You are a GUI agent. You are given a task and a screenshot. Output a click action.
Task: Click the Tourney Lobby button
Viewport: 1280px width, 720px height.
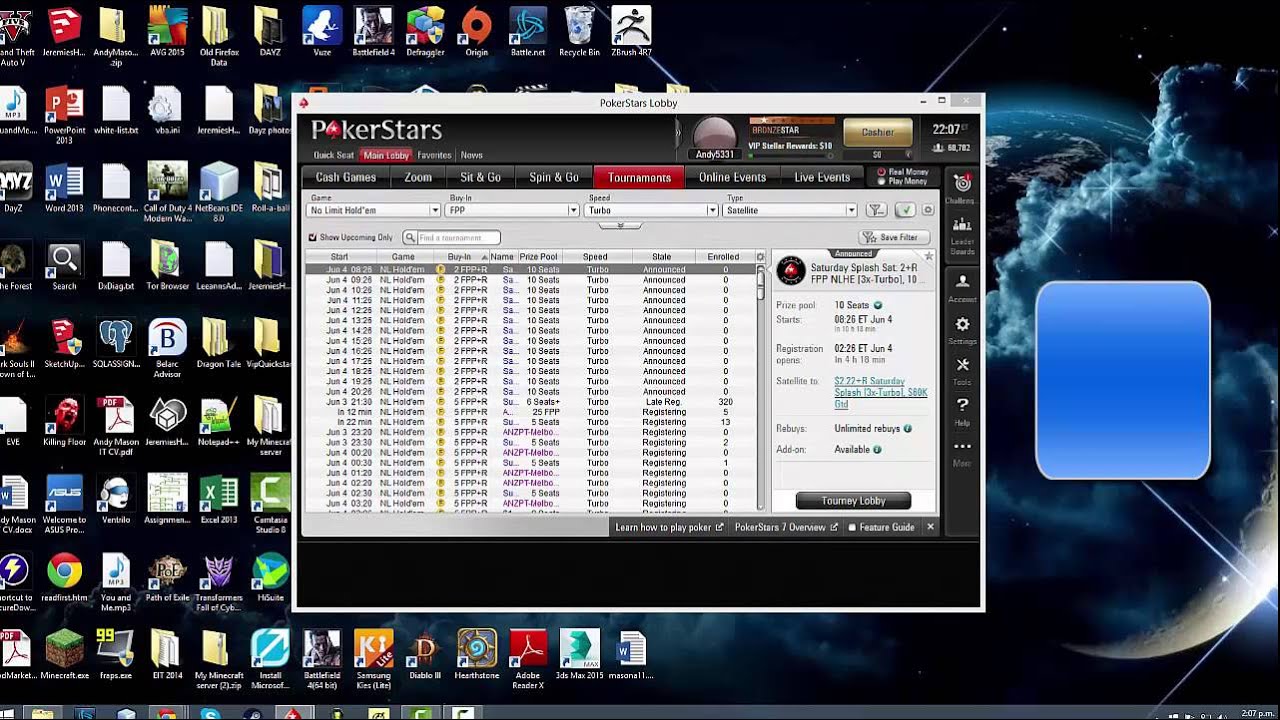(853, 501)
